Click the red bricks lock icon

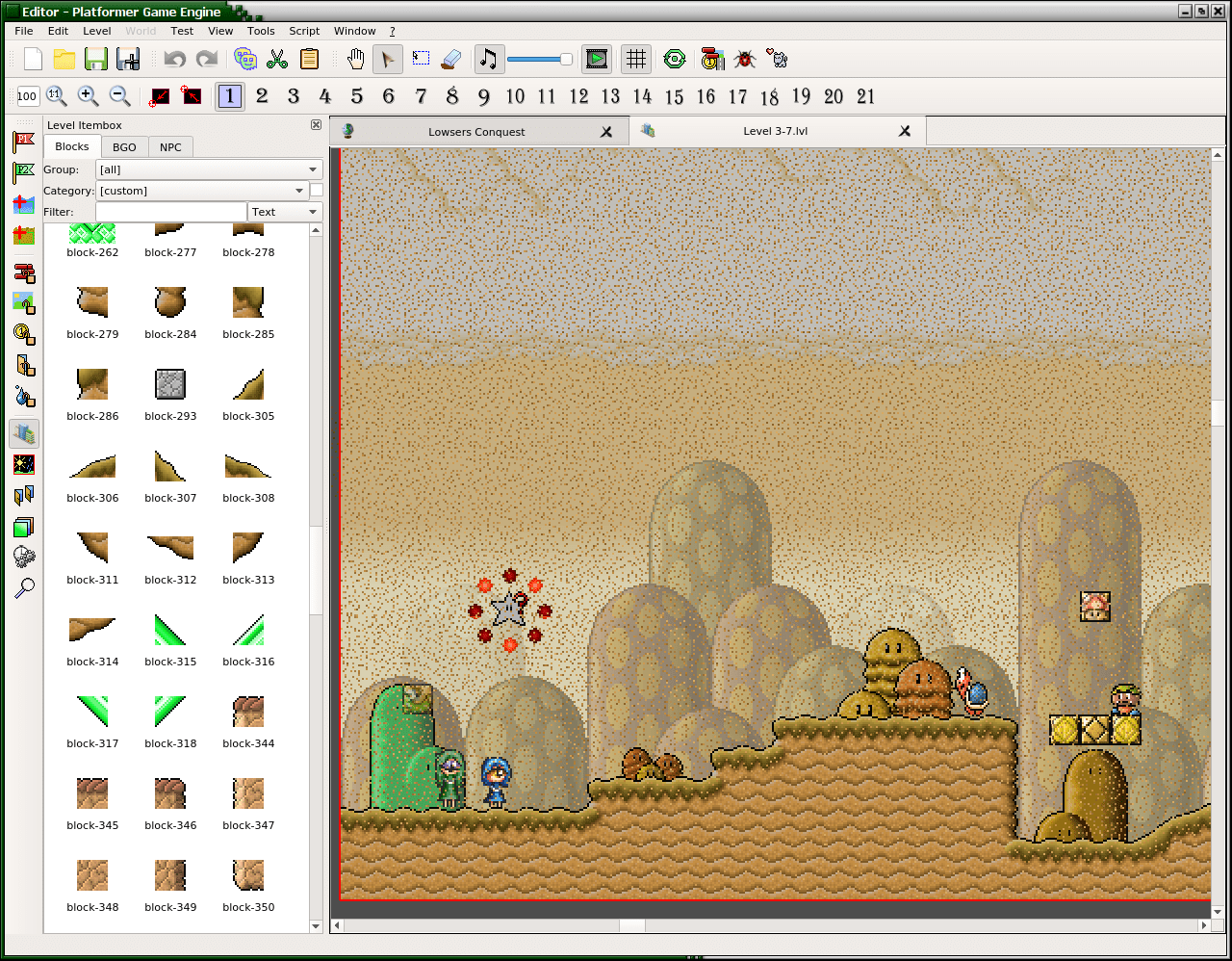click(24, 273)
